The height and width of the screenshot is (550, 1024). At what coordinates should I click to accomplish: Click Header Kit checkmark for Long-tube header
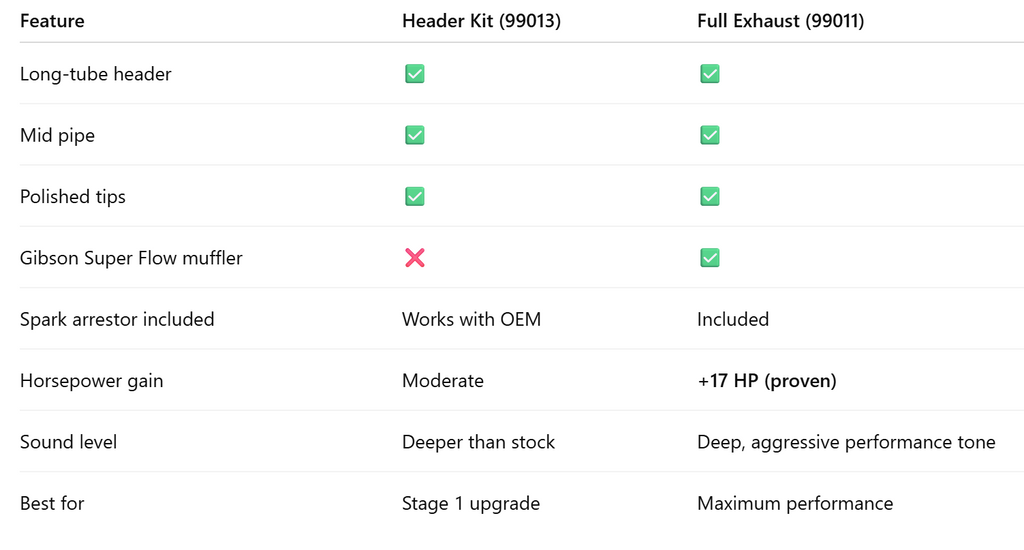tap(414, 74)
